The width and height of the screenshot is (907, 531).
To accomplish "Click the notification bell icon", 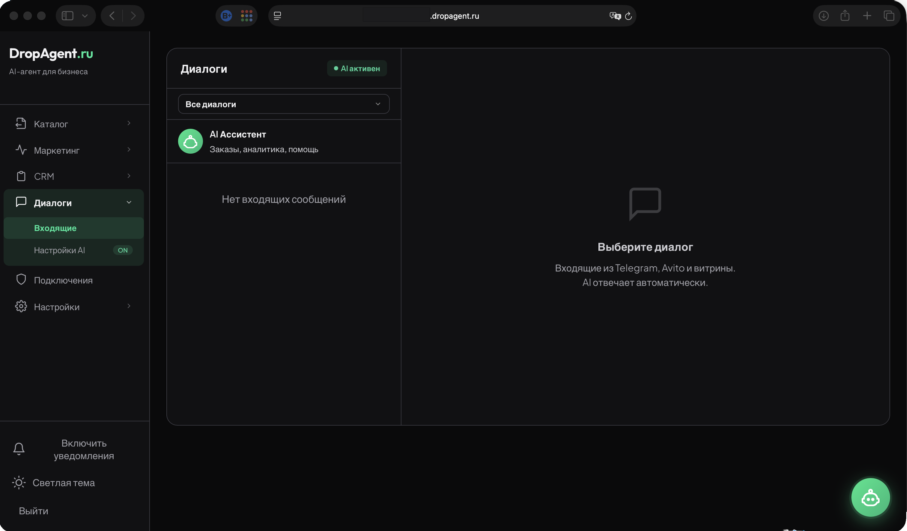I will pos(19,450).
